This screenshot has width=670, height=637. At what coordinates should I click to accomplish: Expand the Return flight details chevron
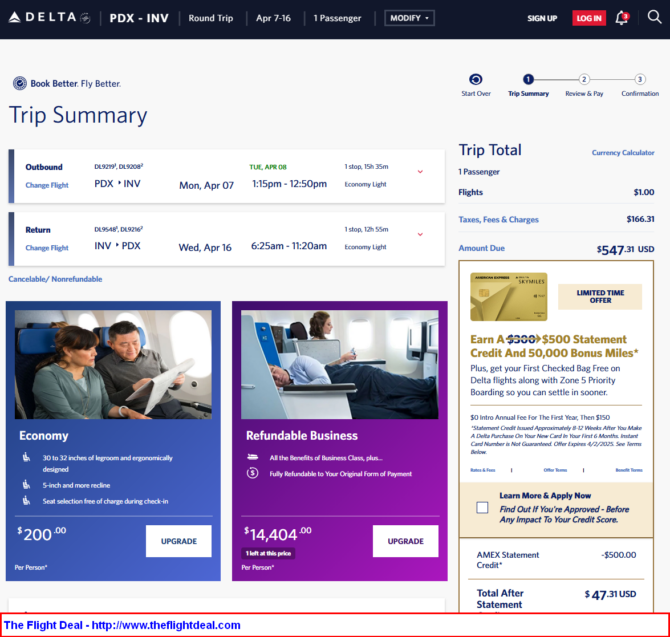(x=420, y=235)
